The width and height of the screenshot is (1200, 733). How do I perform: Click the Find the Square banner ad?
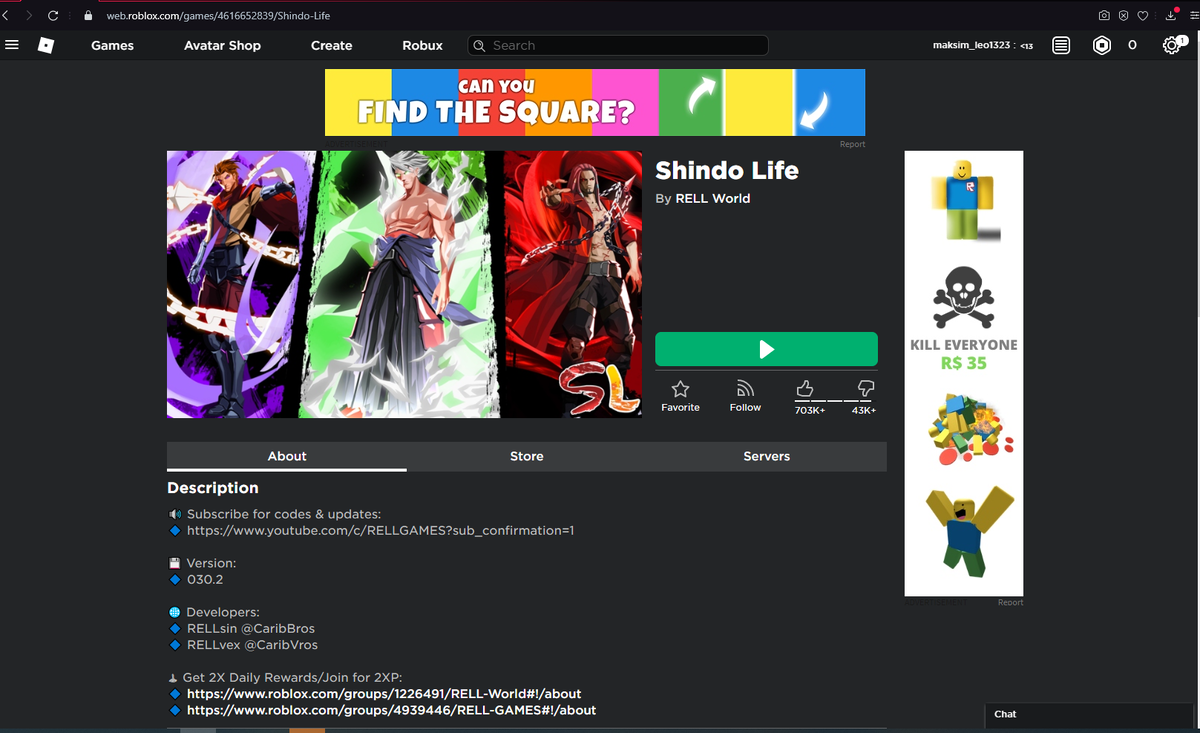[x=595, y=102]
